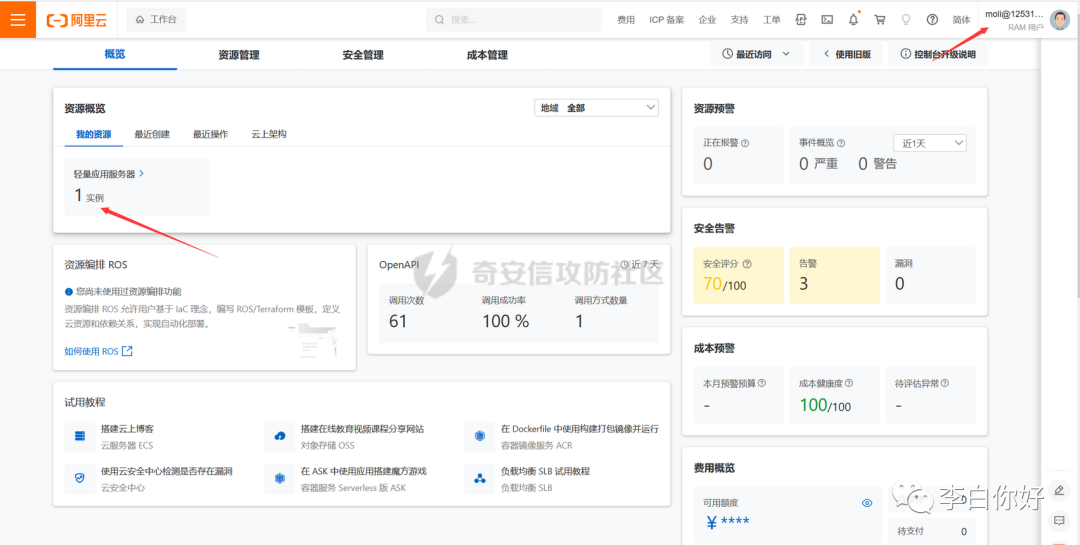Click the 调用成功率 value 100 %
1080x545 pixels.
click(x=506, y=321)
